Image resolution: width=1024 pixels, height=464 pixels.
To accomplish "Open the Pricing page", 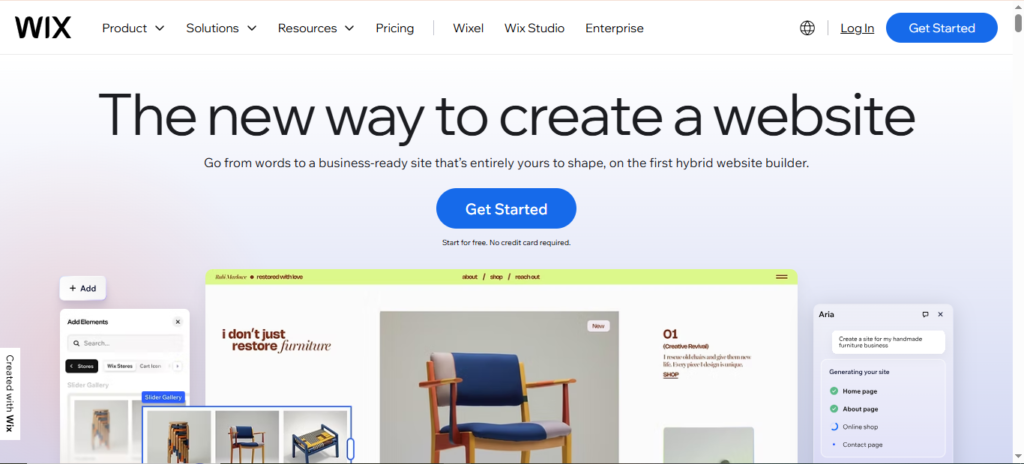I will pyautogui.click(x=394, y=28).
